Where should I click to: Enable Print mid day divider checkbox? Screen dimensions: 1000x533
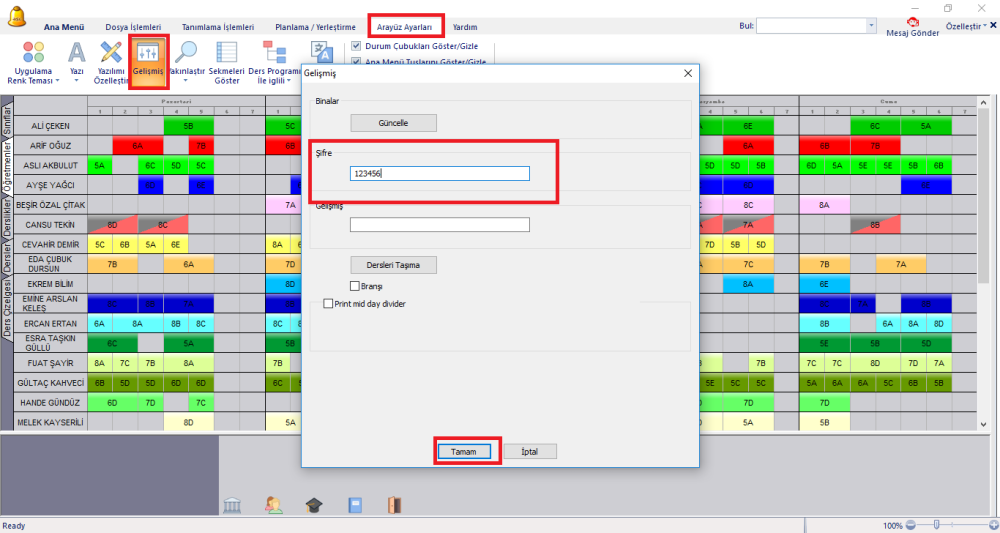(x=328, y=303)
